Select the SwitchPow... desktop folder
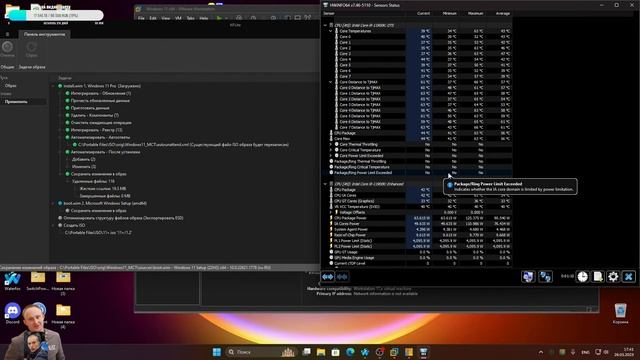640x360 pixels. [38, 281]
